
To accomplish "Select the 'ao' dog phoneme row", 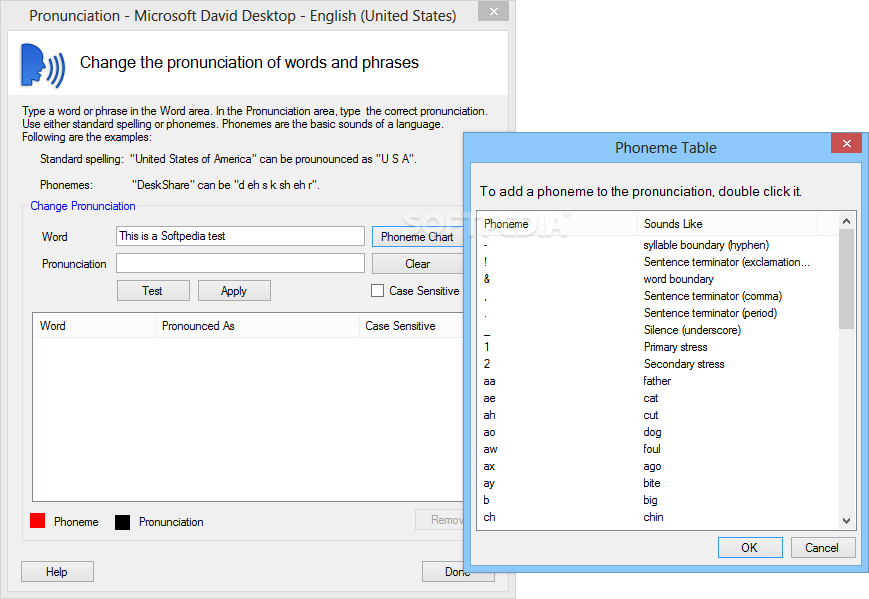I will (x=658, y=432).
